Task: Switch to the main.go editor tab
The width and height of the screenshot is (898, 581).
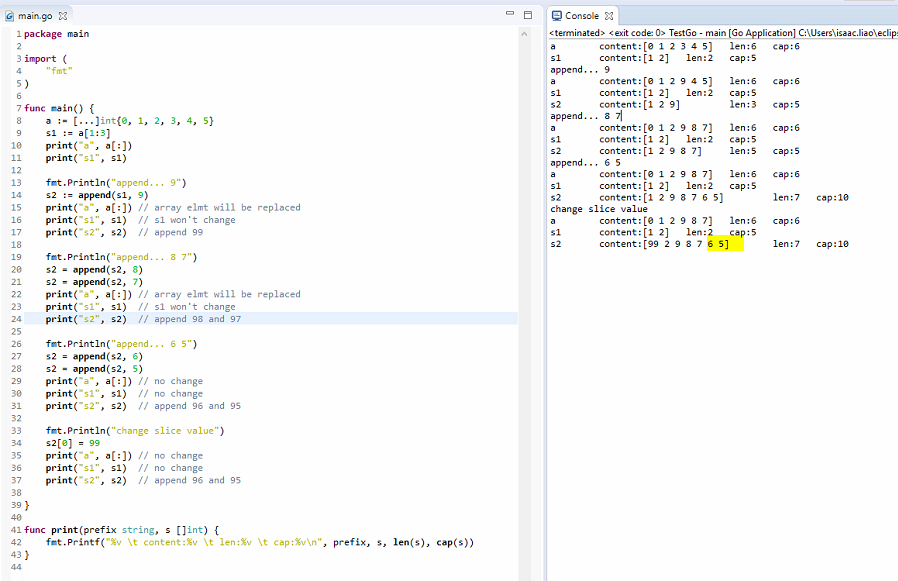Action: point(35,16)
